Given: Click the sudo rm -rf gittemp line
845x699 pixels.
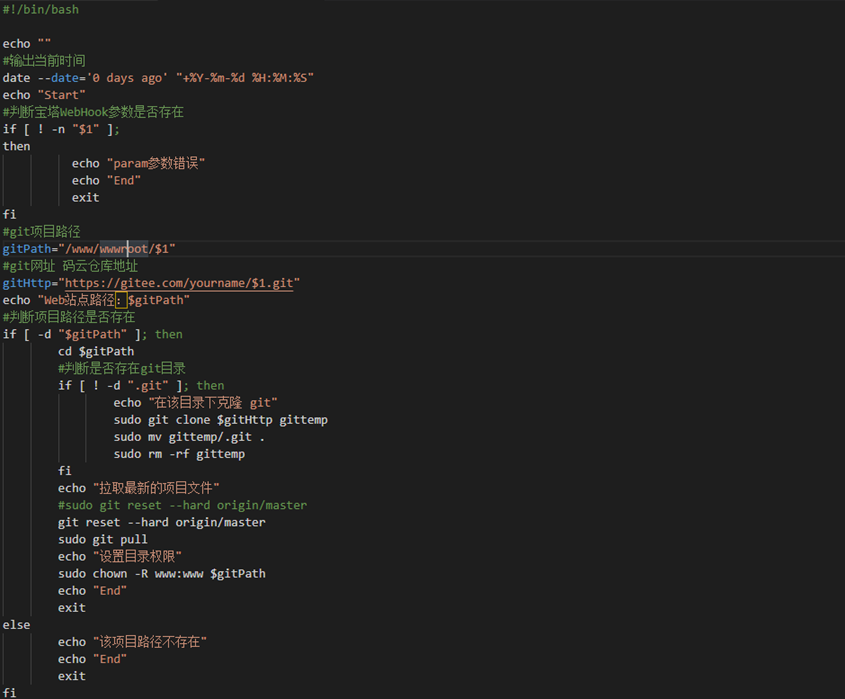Looking at the screenshot, I should coord(179,454).
